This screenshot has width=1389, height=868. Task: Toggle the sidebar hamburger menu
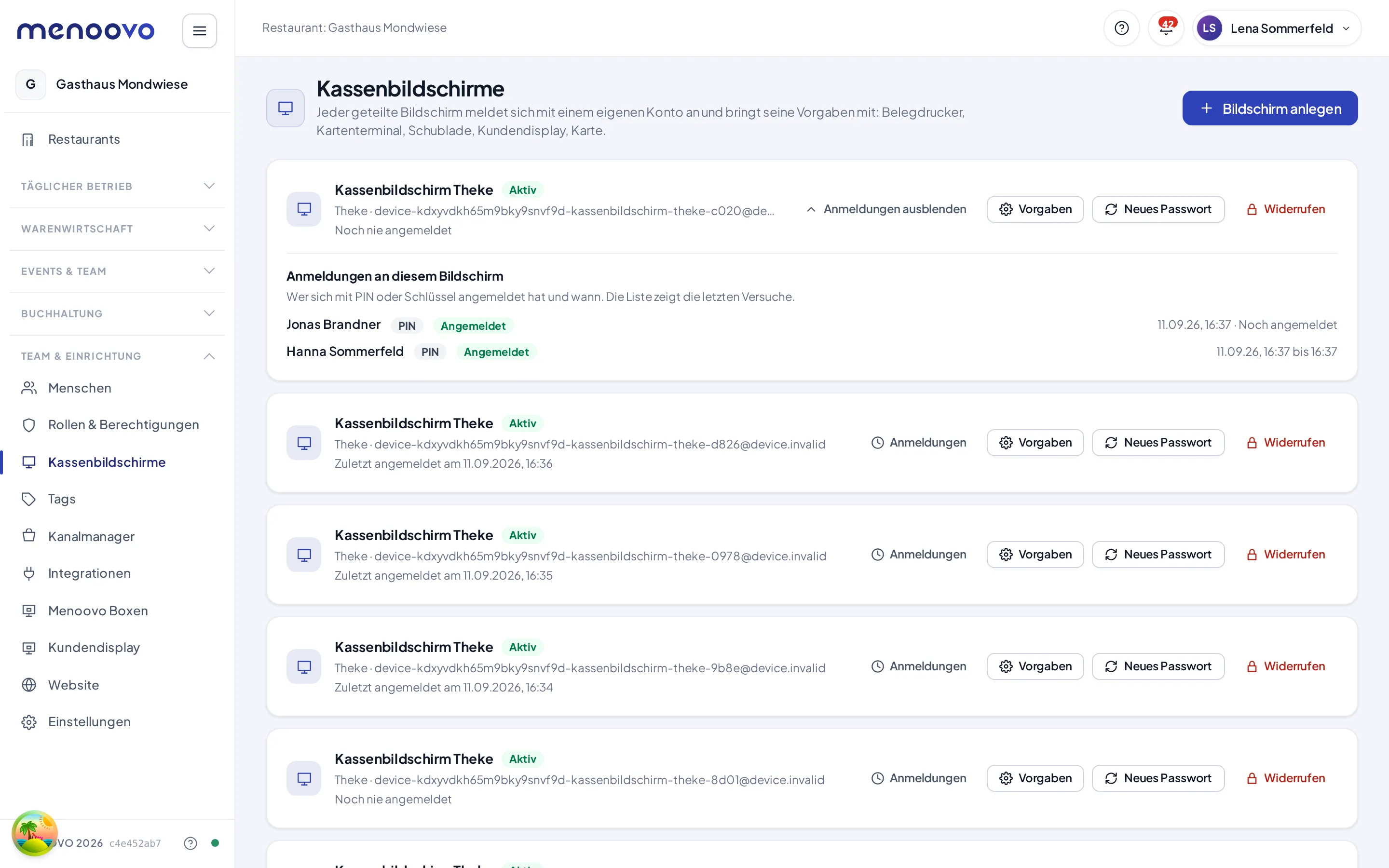tap(199, 30)
